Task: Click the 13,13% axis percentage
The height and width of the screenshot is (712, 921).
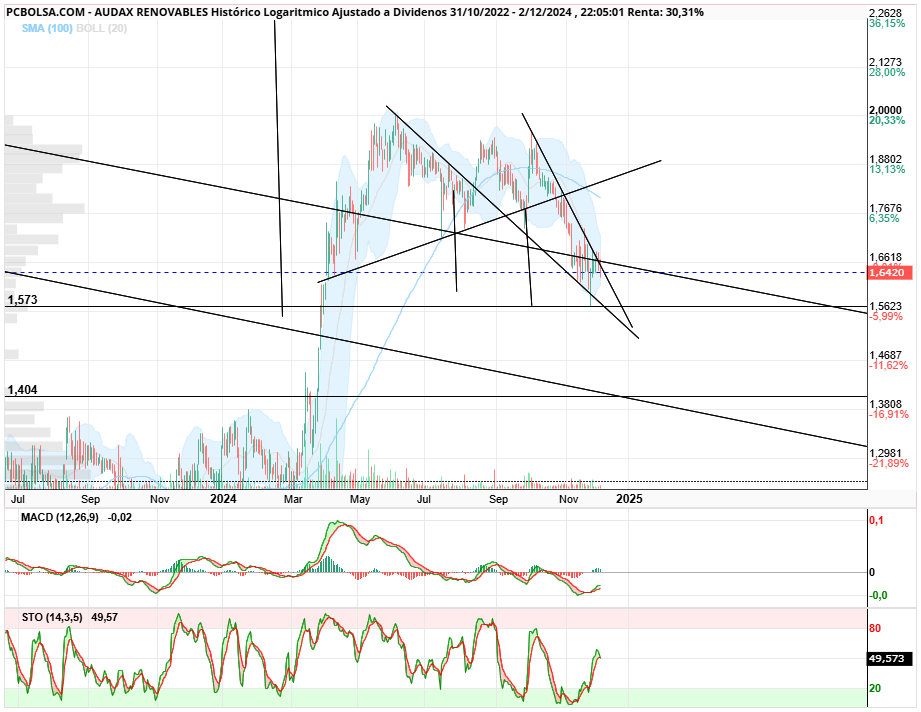Action: (x=887, y=169)
